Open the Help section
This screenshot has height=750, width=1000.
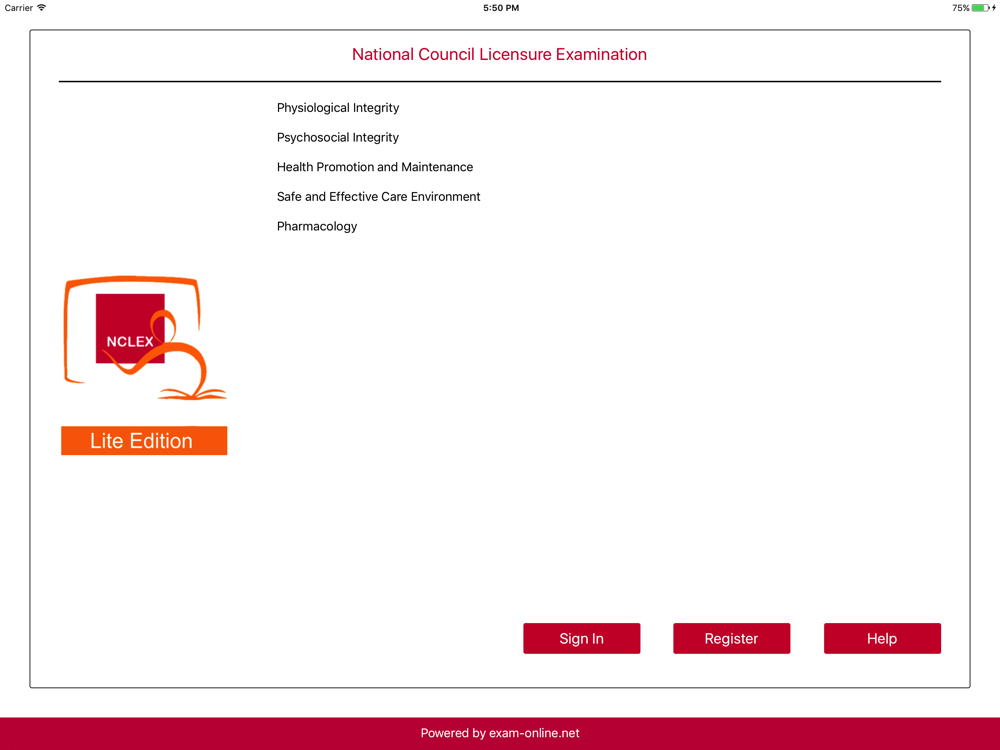pyautogui.click(x=882, y=638)
